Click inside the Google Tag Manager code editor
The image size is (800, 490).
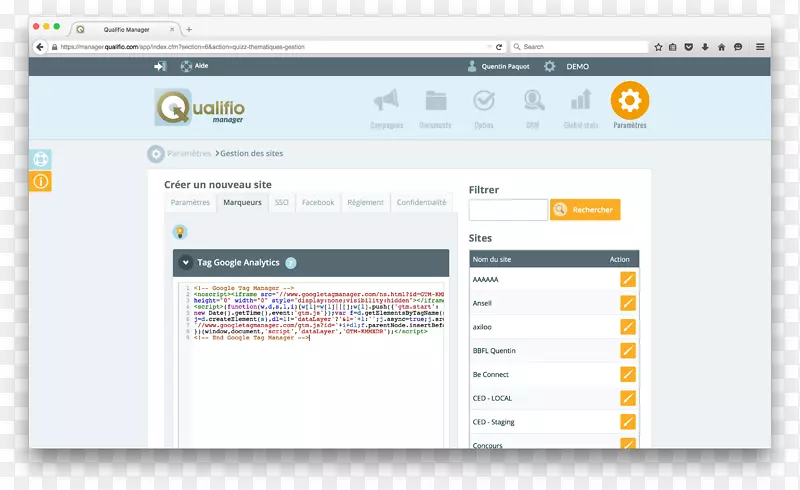[x=311, y=365]
